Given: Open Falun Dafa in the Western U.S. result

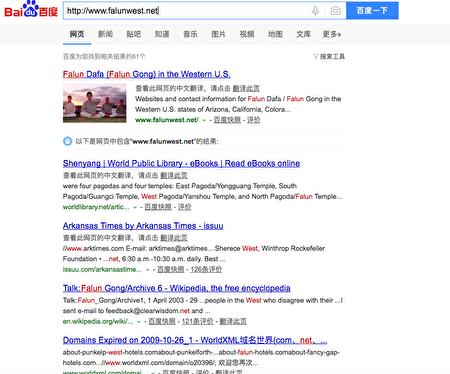Looking at the screenshot, I should pyautogui.click(x=147, y=74).
